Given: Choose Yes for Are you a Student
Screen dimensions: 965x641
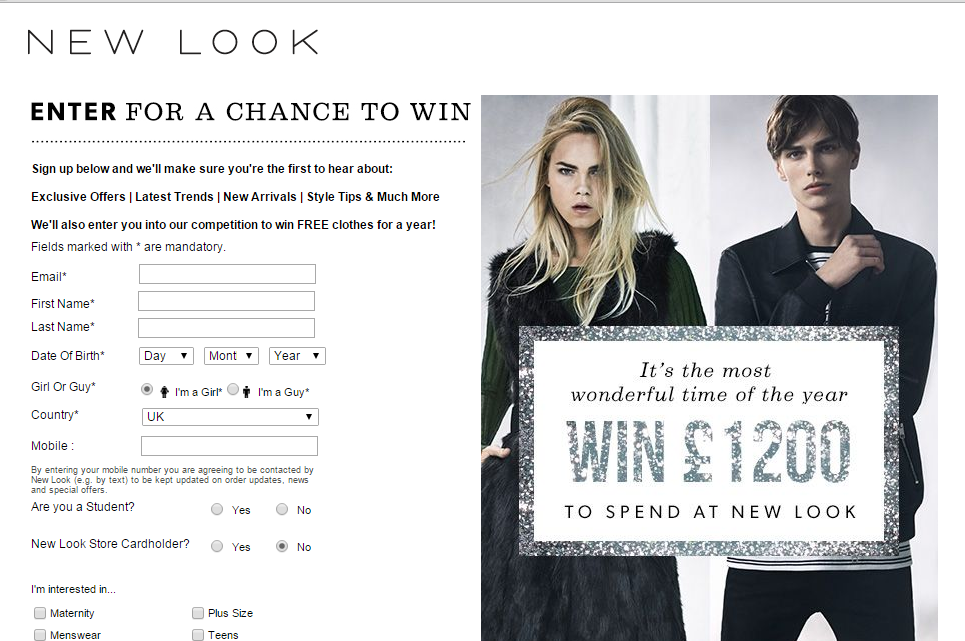Looking at the screenshot, I should [x=217, y=509].
